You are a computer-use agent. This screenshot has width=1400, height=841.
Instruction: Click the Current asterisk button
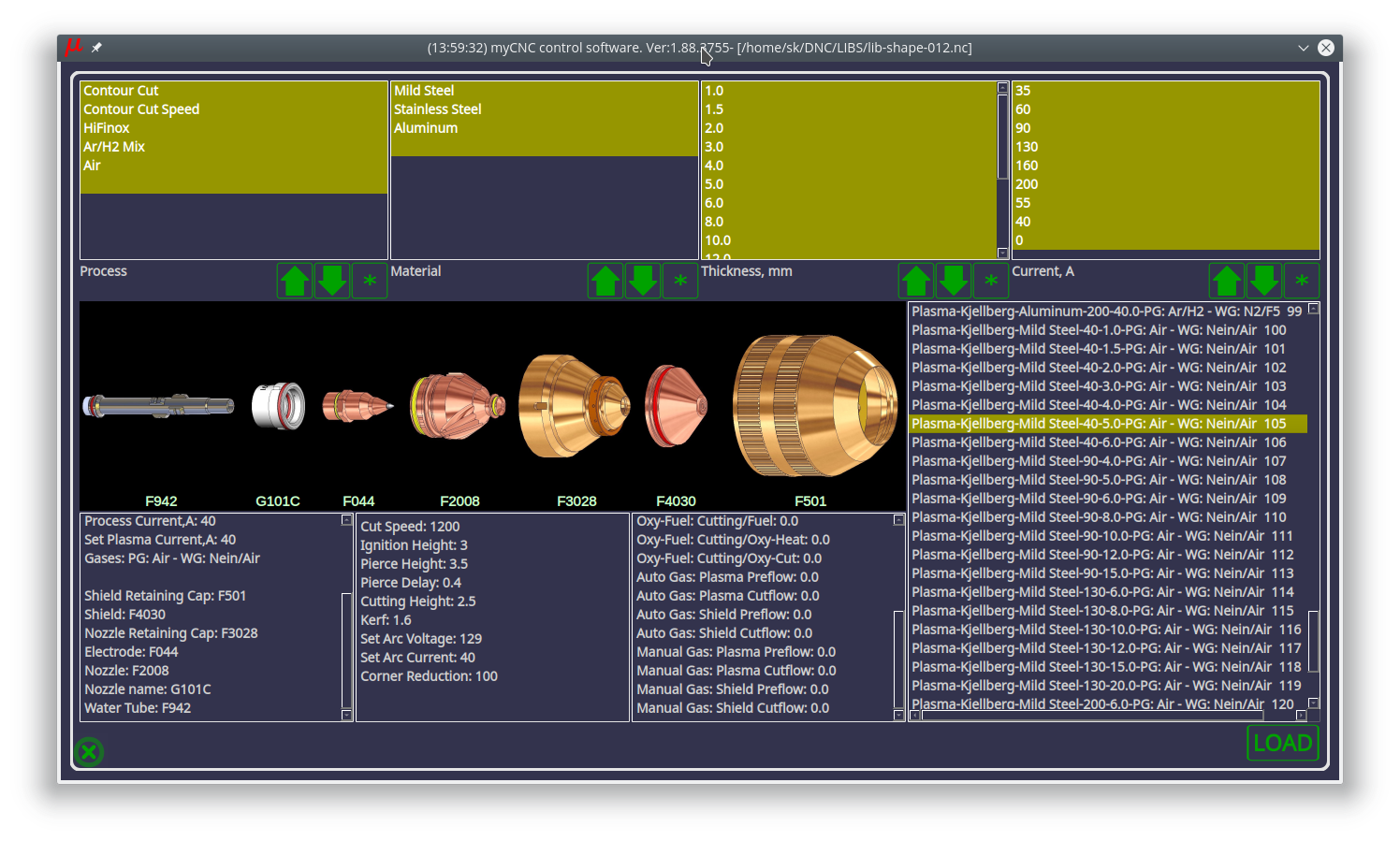pyautogui.click(x=1302, y=281)
